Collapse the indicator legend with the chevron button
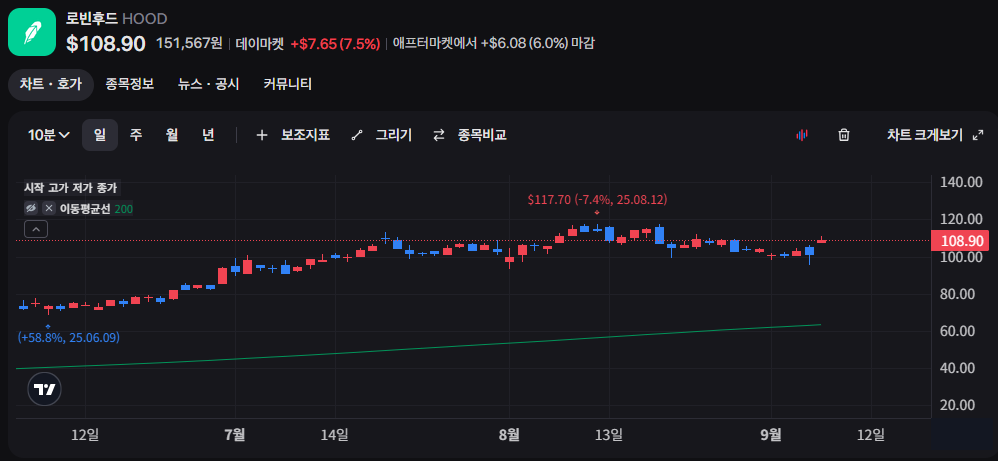 [x=36, y=229]
